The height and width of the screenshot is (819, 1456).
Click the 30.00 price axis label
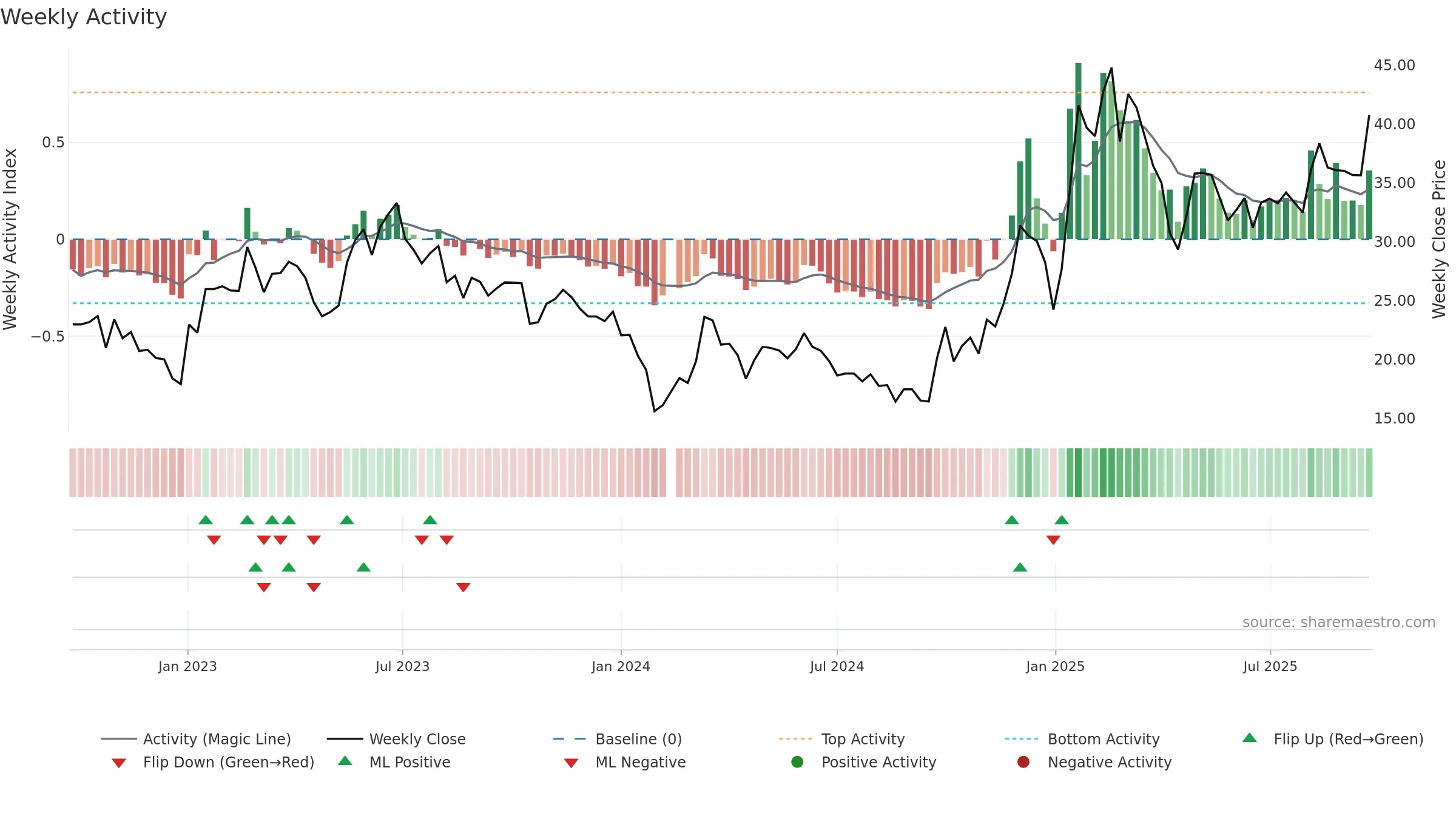click(1394, 241)
